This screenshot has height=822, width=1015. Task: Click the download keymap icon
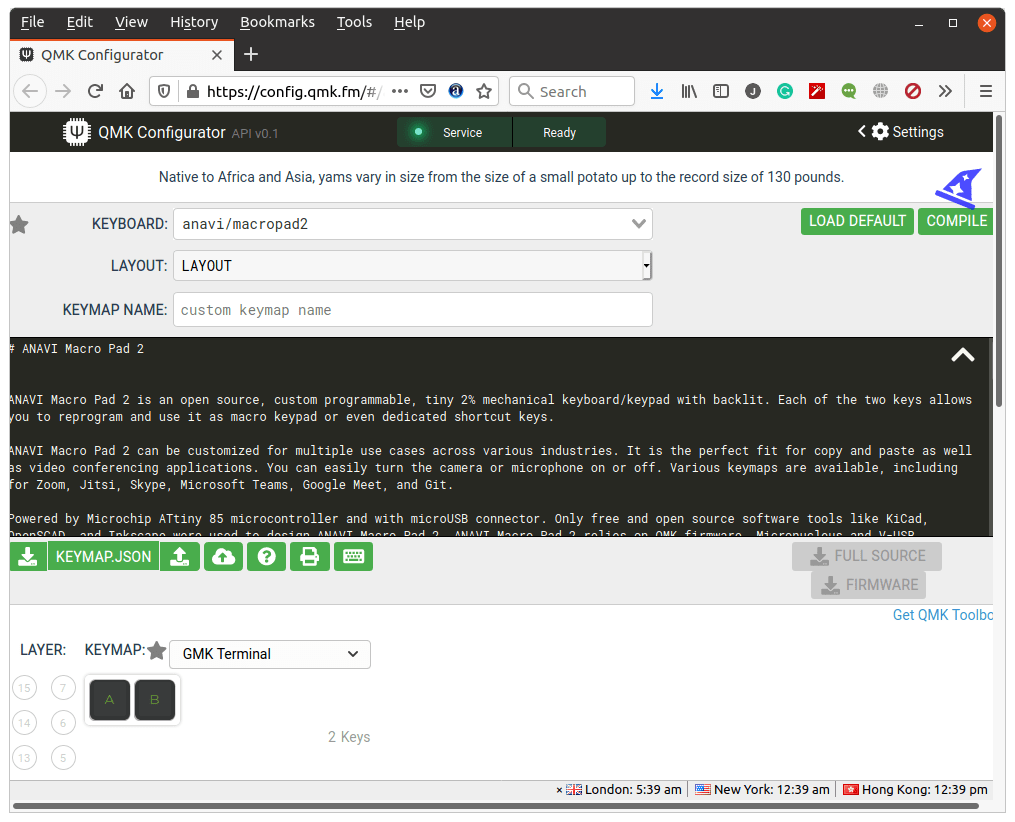[28, 557]
